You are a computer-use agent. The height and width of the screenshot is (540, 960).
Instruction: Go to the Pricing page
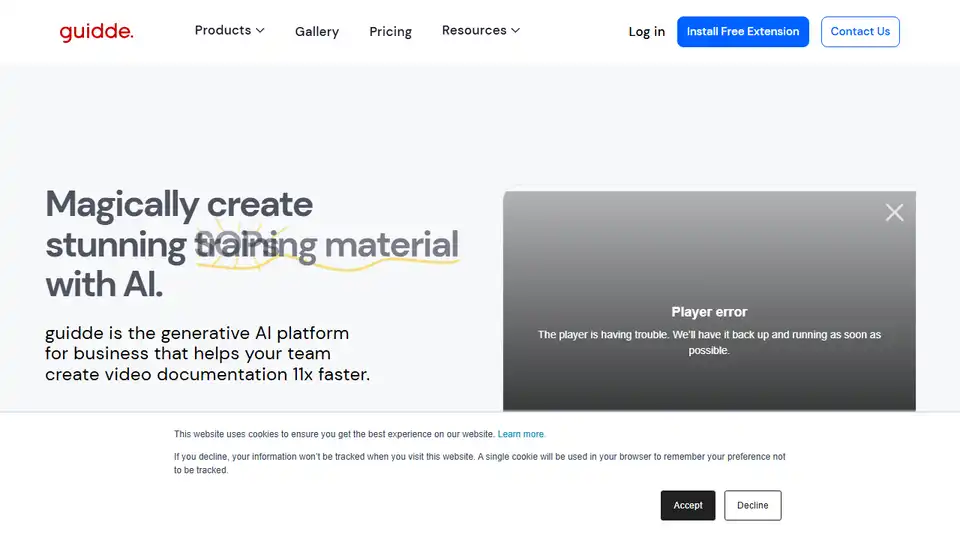pos(390,31)
